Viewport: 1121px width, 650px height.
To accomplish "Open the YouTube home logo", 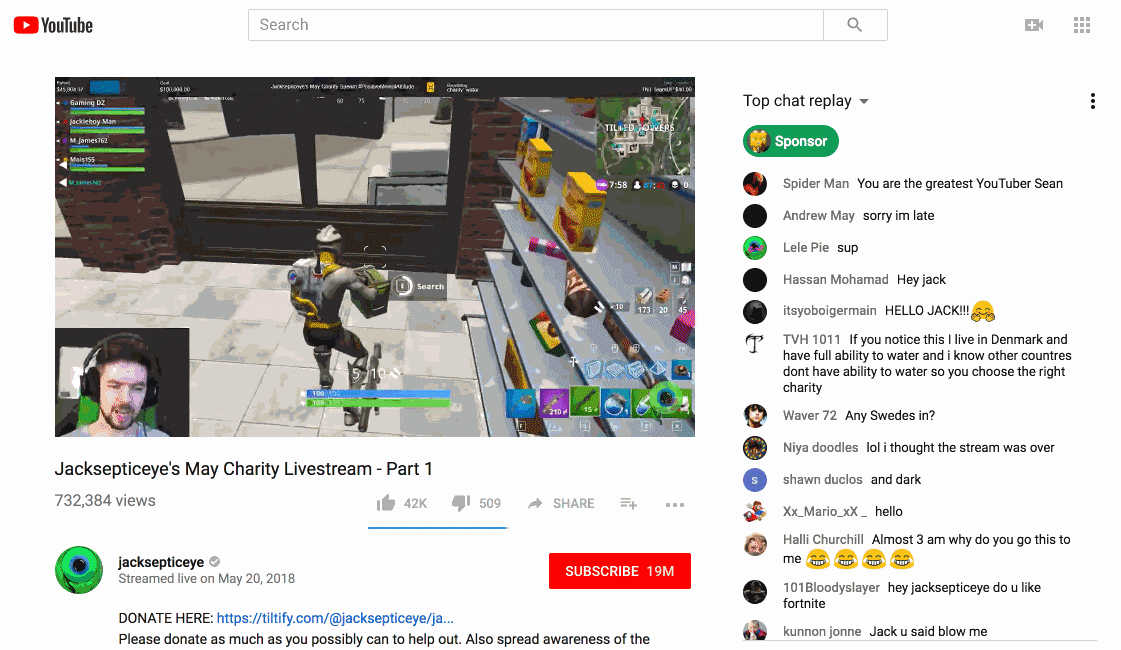I will pos(53,25).
